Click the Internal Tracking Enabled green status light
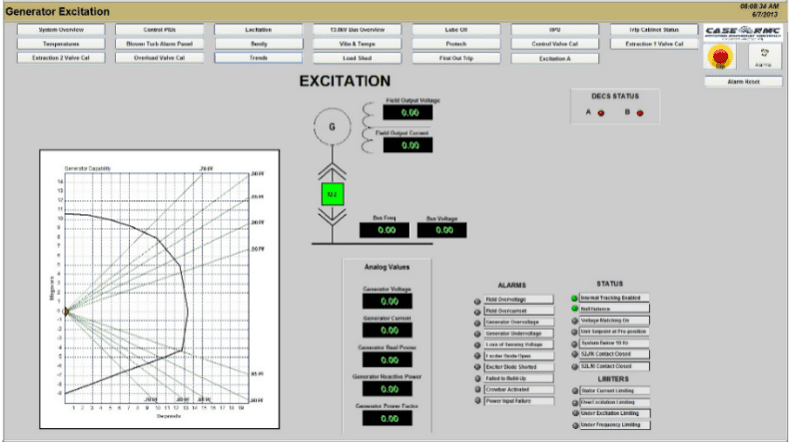 (x=575, y=297)
